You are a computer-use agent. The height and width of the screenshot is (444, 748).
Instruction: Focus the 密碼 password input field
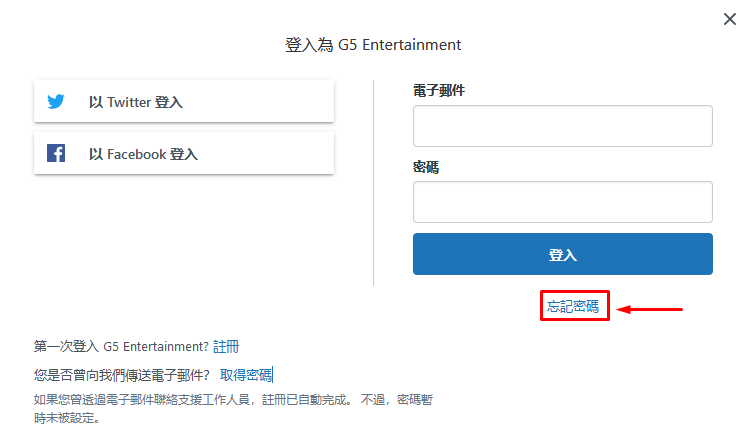[x=562, y=202]
